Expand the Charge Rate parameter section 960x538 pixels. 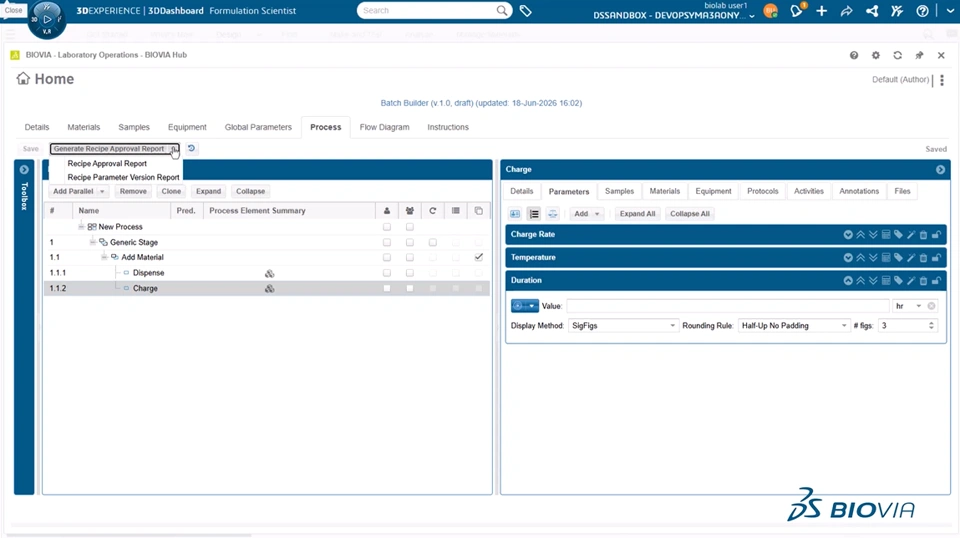coord(847,234)
